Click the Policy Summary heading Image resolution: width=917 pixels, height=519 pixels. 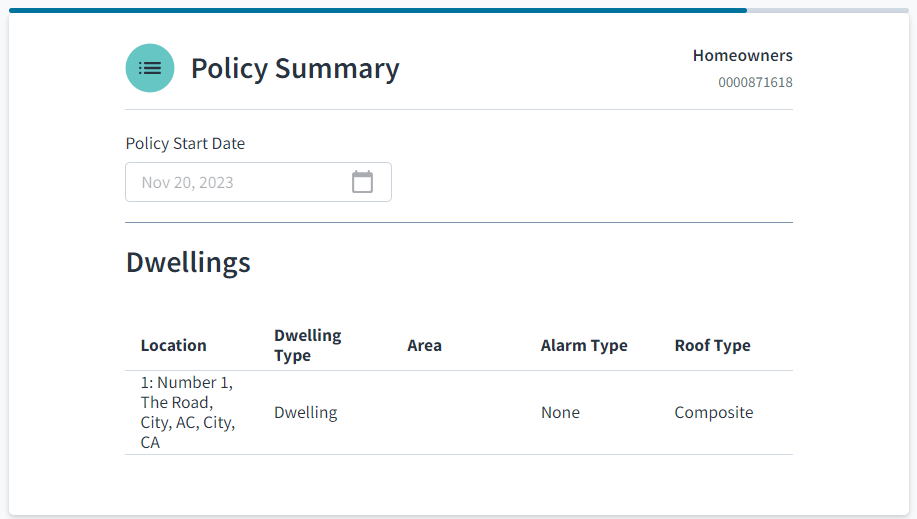(x=295, y=68)
